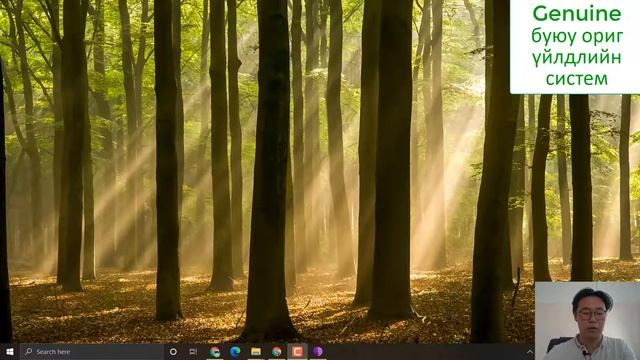Open the Windows Start menu
640x360 pixels.
[10, 352]
